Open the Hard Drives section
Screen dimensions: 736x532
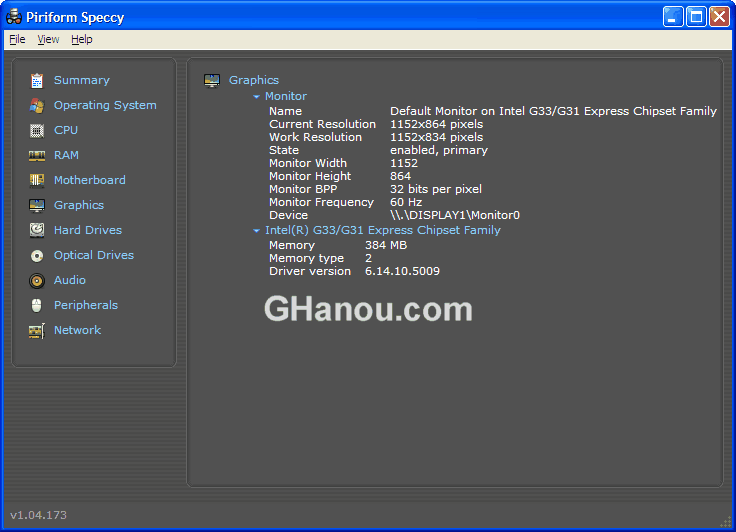88,230
